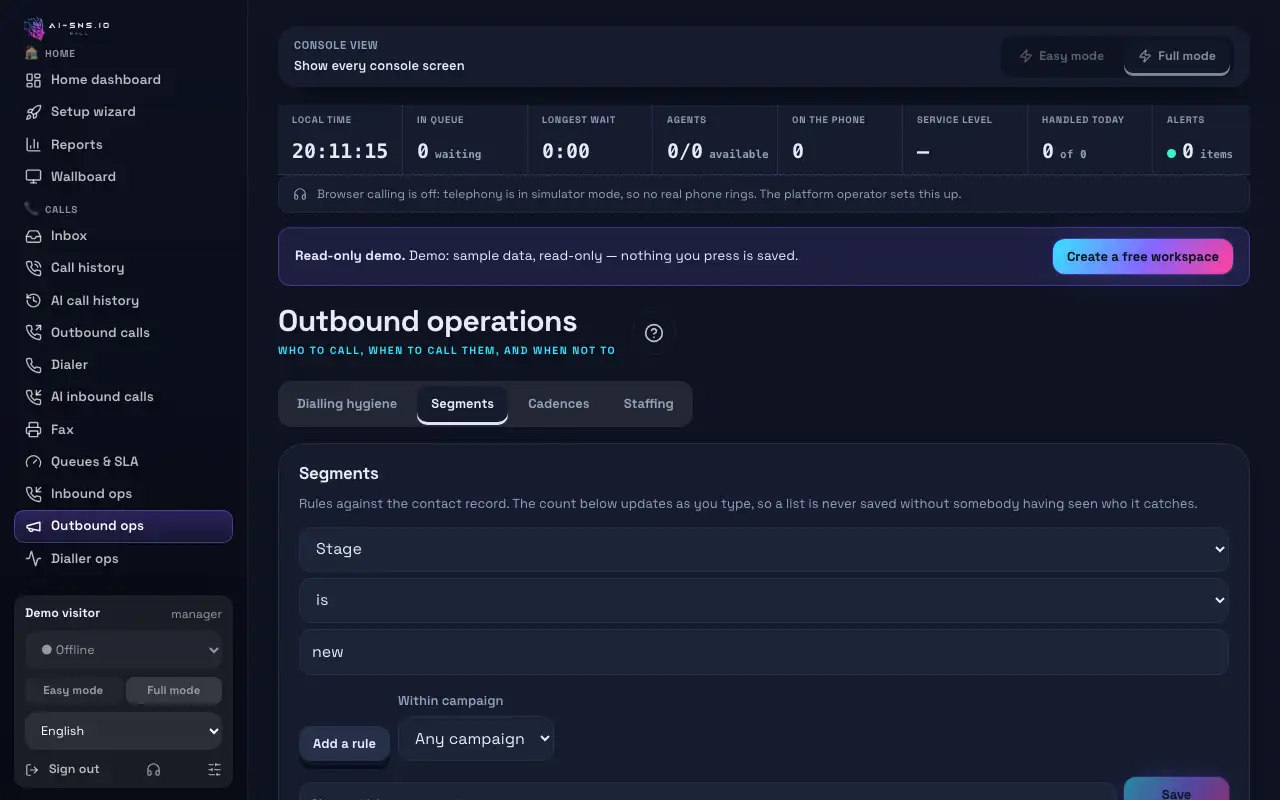Viewport: 1280px width, 800px height.
Task: Click Create a free workspace button
Action: [1143, 257]
